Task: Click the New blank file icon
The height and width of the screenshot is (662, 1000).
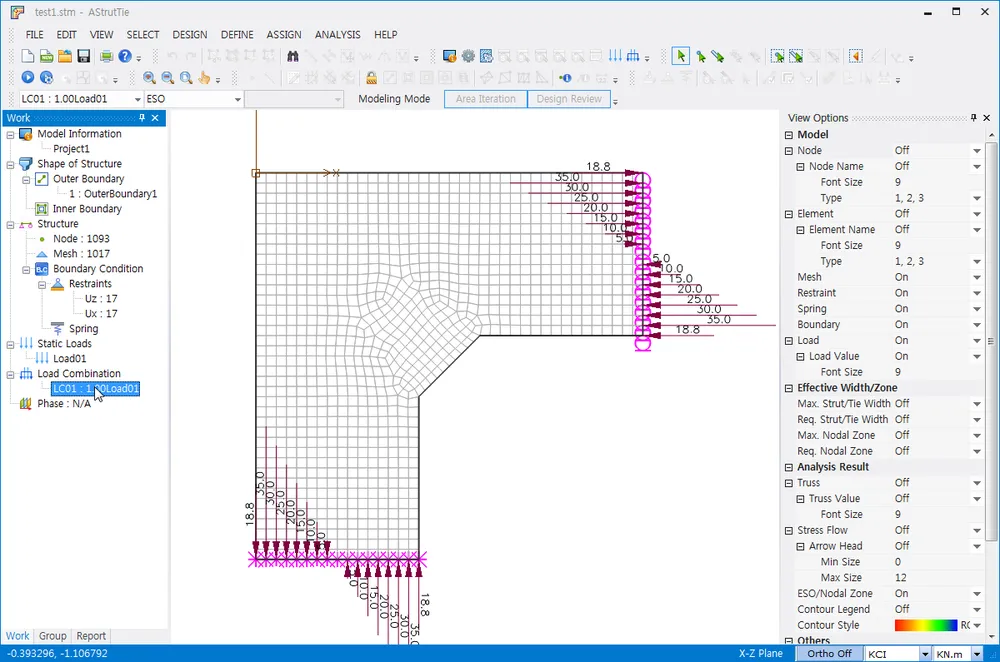Action: 27,57
